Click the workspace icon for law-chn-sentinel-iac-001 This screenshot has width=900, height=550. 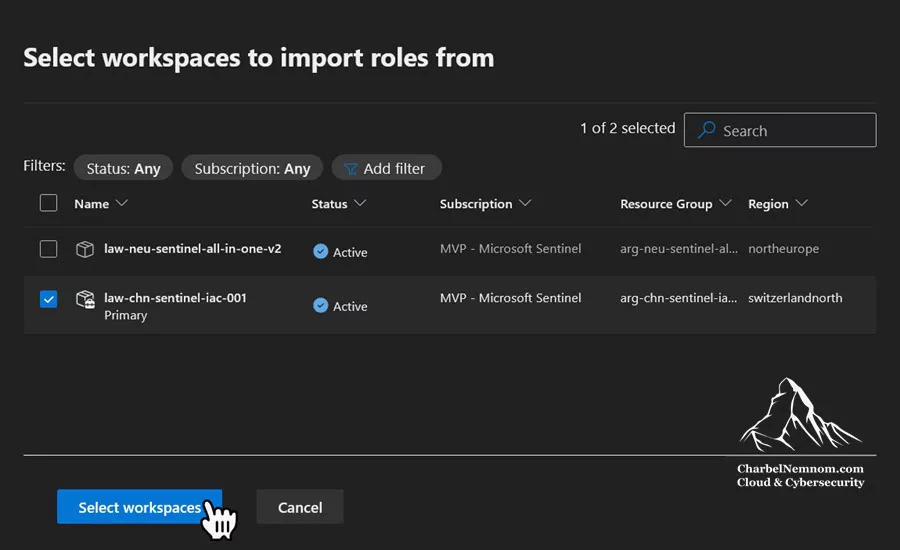[x=86, y=299]
